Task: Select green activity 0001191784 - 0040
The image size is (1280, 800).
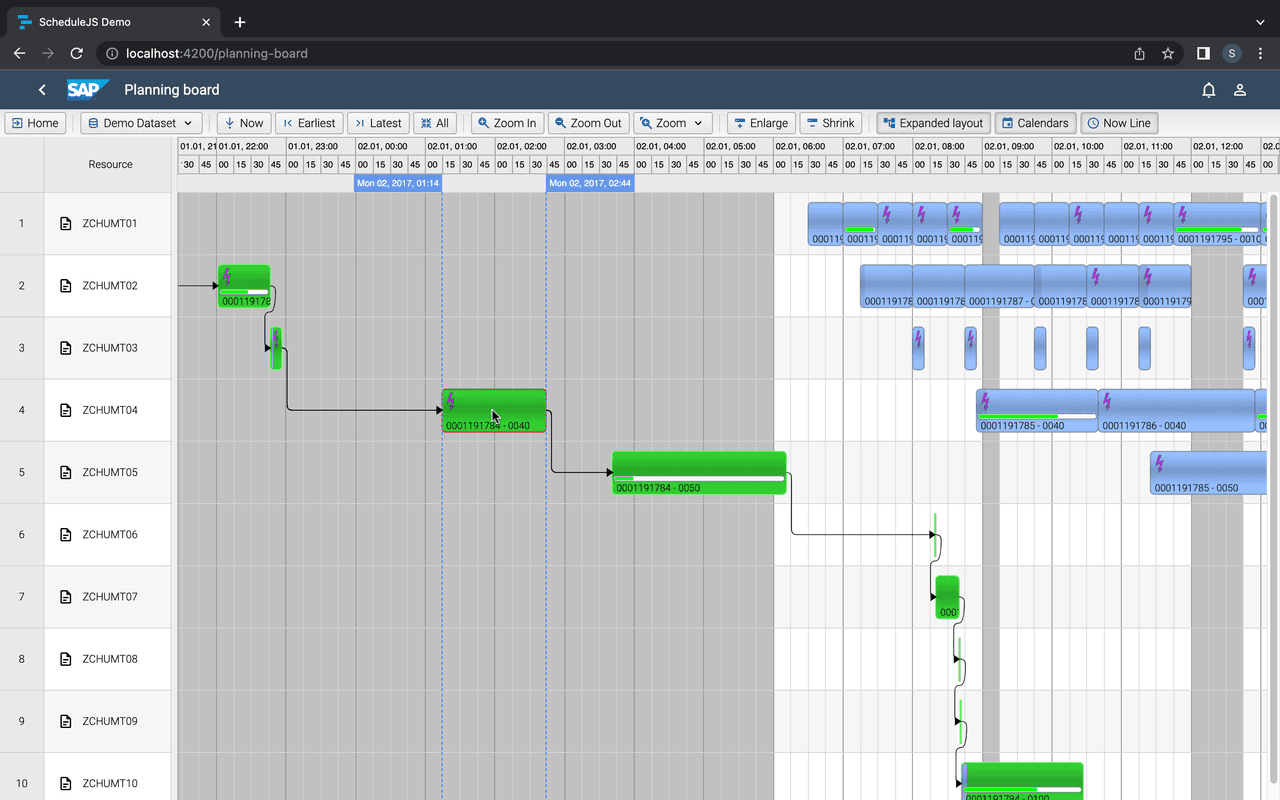Action: [x=494, y=411]
